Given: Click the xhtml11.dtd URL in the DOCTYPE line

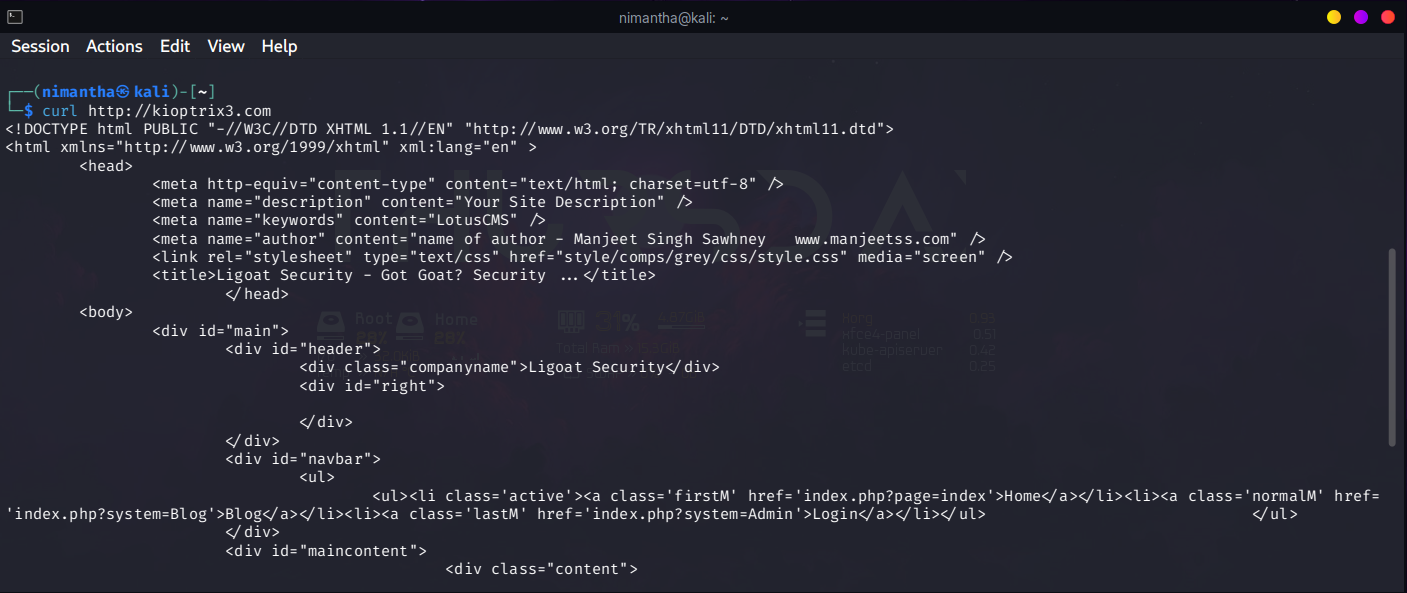Looking at the screenshot, I should click(678, 129).
